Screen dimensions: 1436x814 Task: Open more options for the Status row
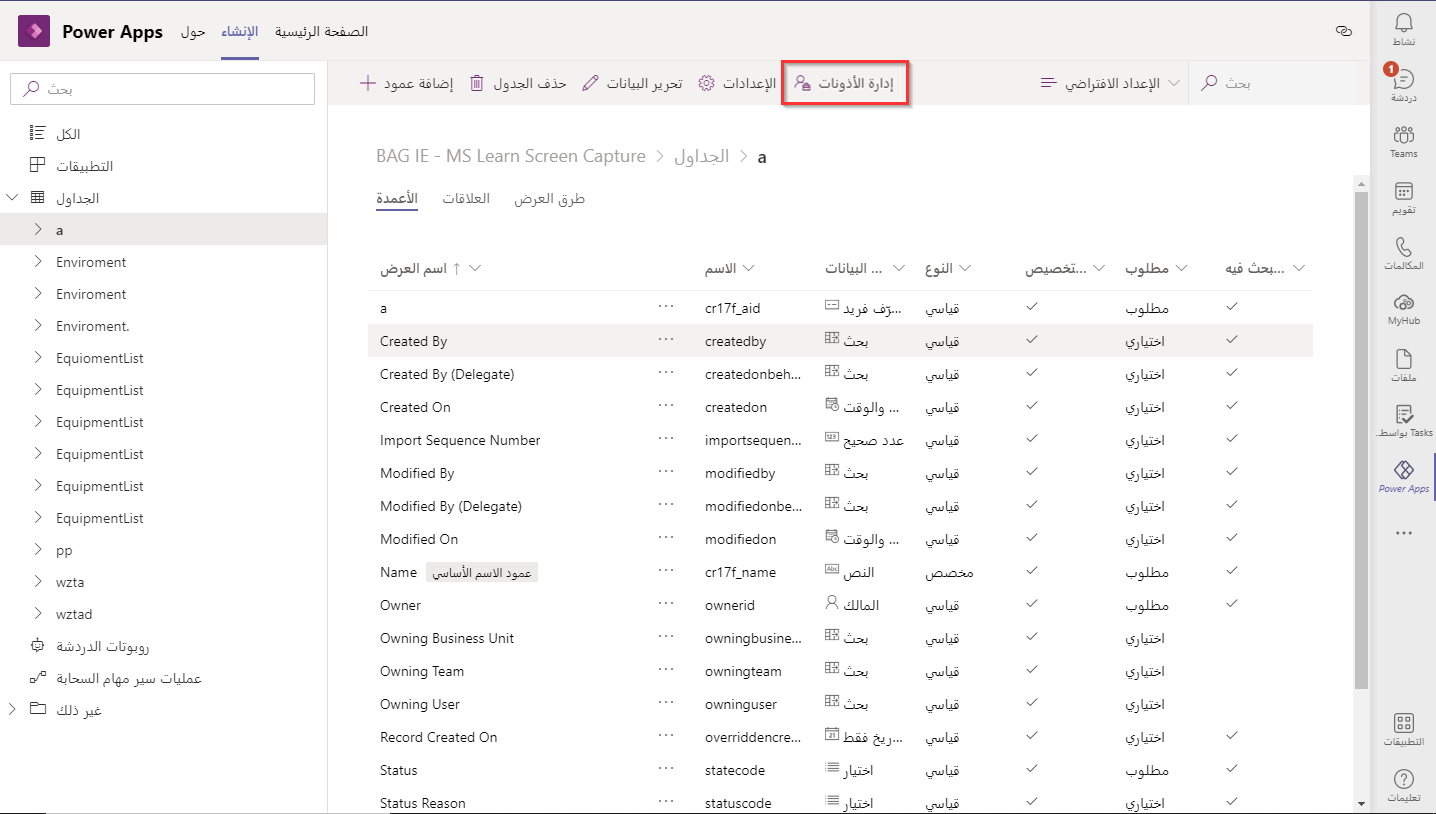click(x=667, y=769)
